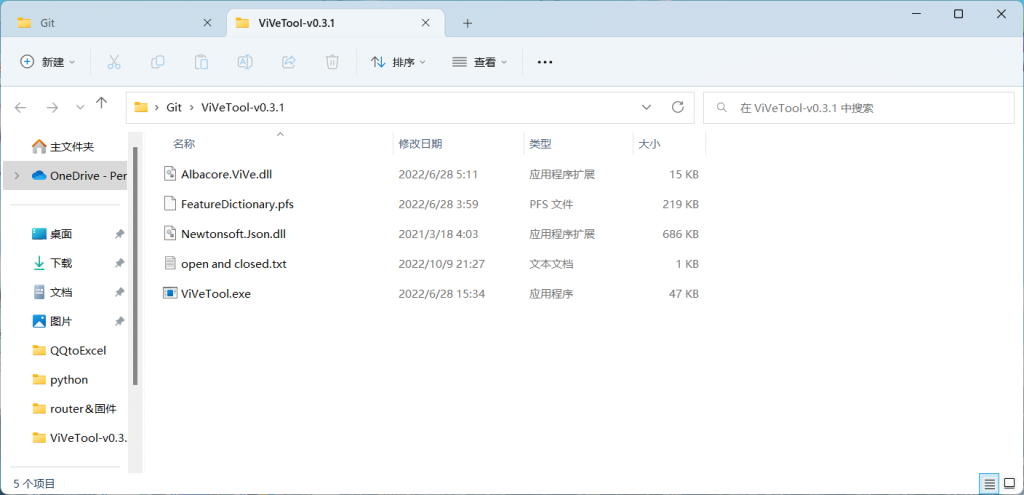Open the 排序 sort dropdown
This screenshot has height=495, width=1024.
pyautogui.click(x=398, y=62)
